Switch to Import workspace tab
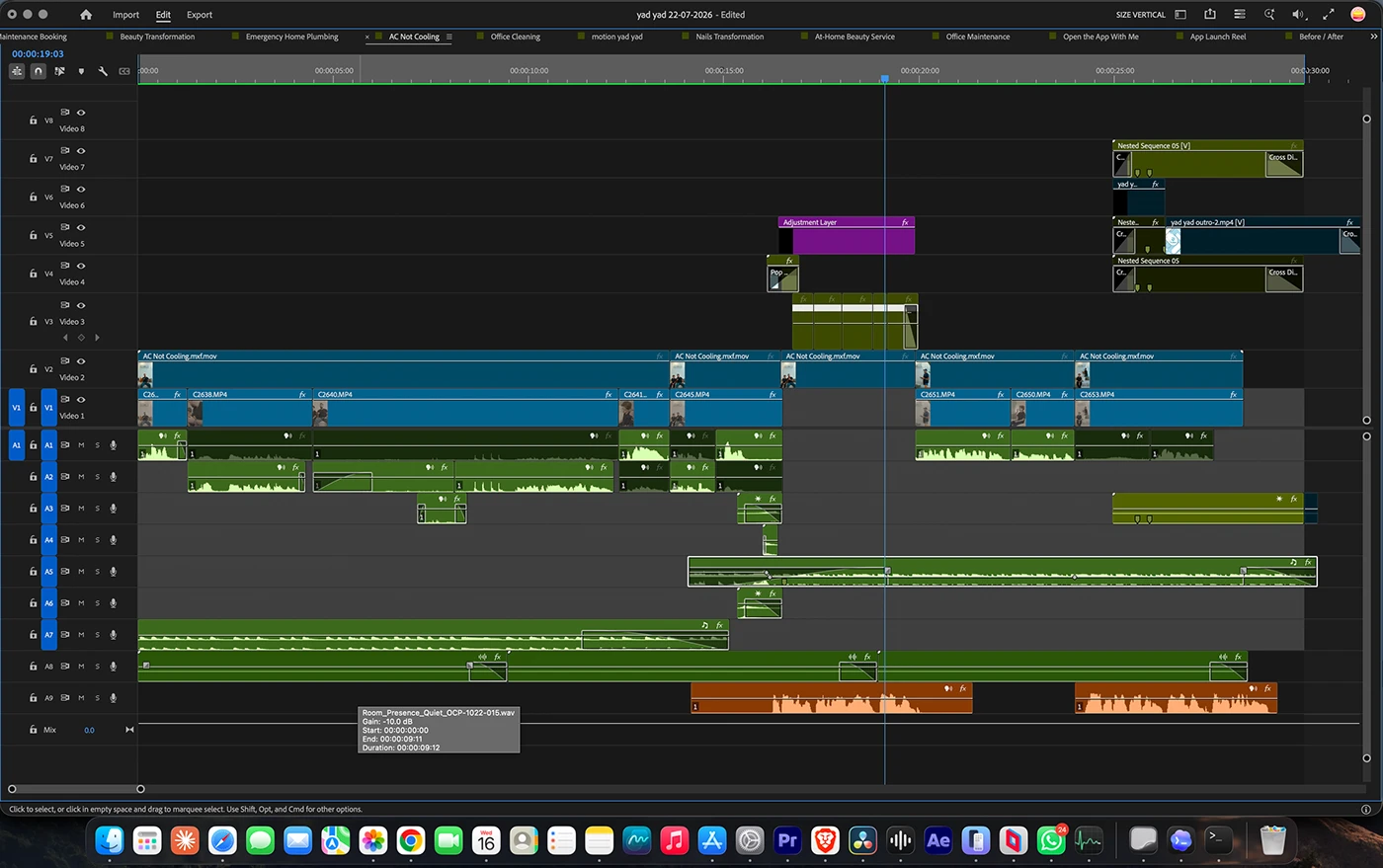The height and width of the screenshot is (868, 1383). point(125,15)
